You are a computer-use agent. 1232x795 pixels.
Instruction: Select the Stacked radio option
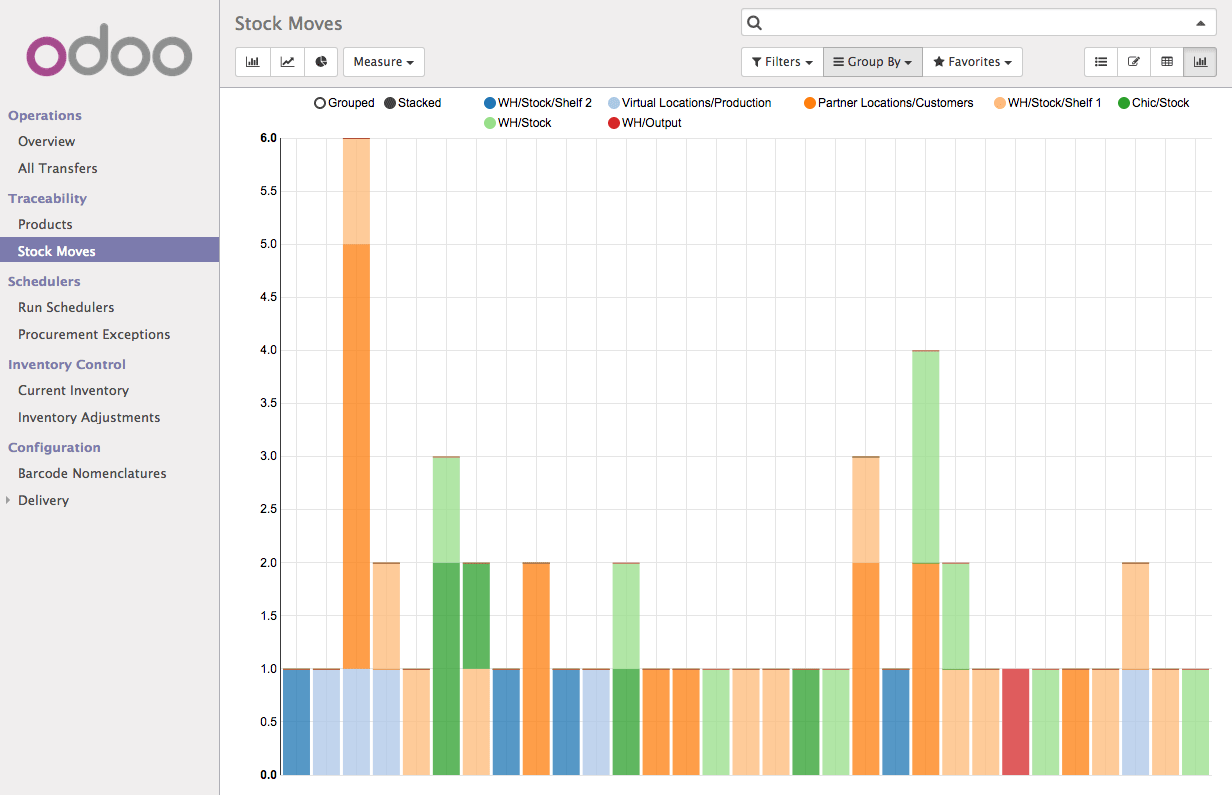390,103
